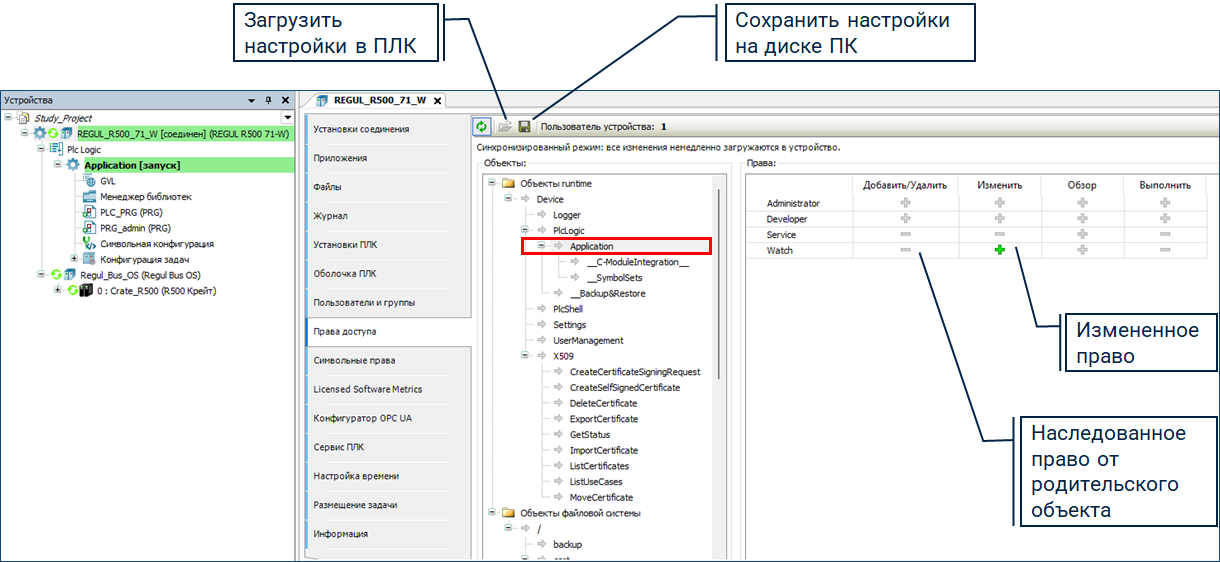Image resolution: width=1220 pixels, height=562 pixels.
Task: Open the PLC_PRG (PRG) program icon
Action: click(x=90, y=213)
